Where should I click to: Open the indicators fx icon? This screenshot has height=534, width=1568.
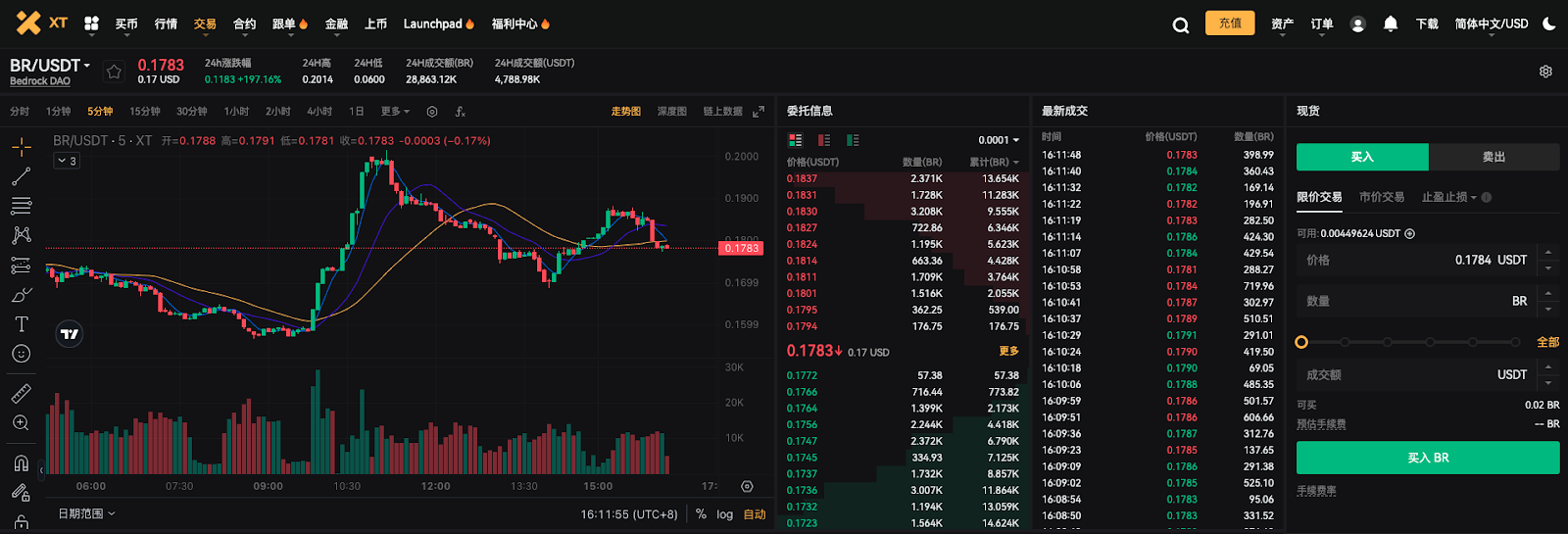pyautogui.click(x=460, y=112)
